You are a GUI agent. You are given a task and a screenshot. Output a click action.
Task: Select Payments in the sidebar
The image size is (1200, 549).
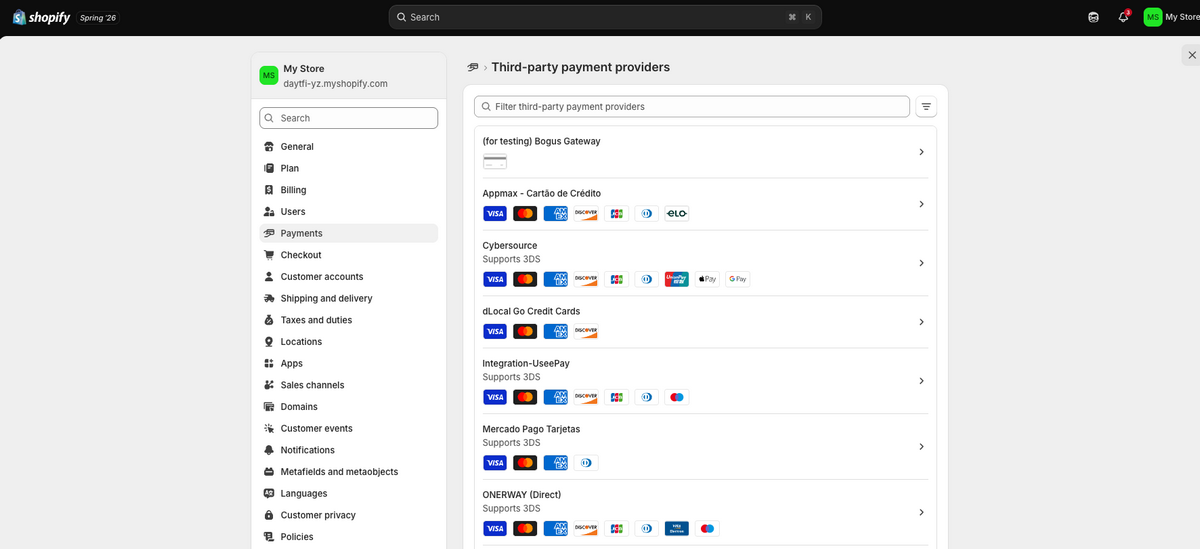point(349,233)
